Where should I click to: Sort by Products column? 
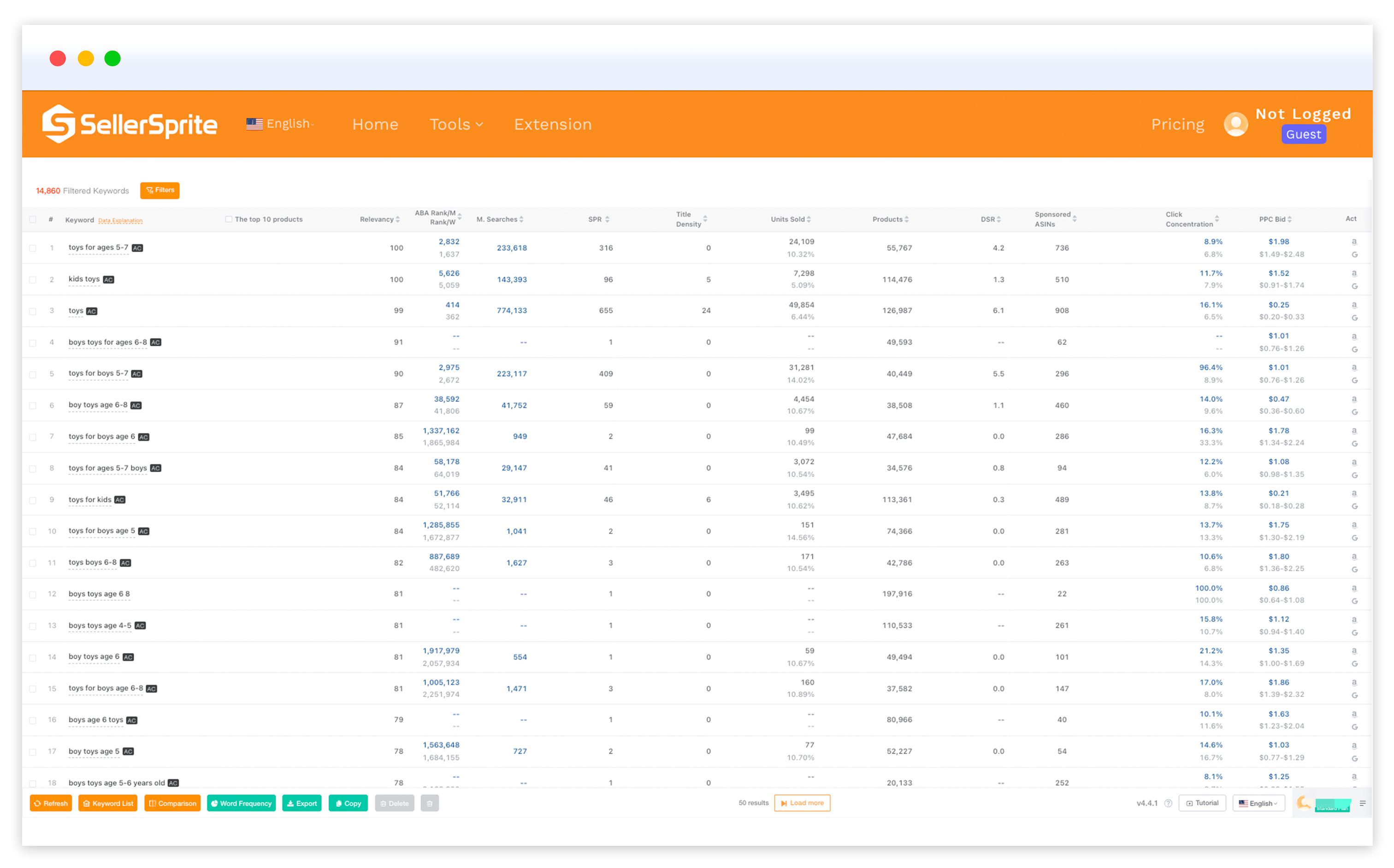point(891,219)
